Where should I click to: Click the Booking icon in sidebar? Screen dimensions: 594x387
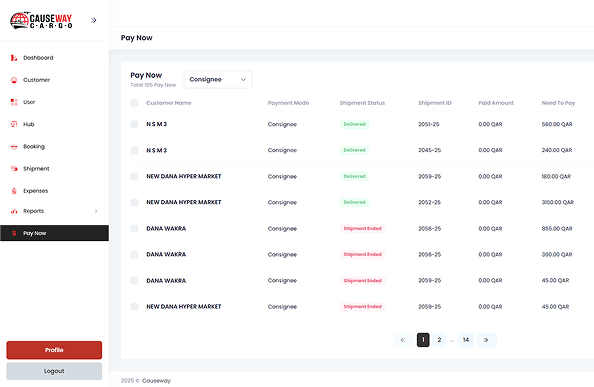(14, 147)
